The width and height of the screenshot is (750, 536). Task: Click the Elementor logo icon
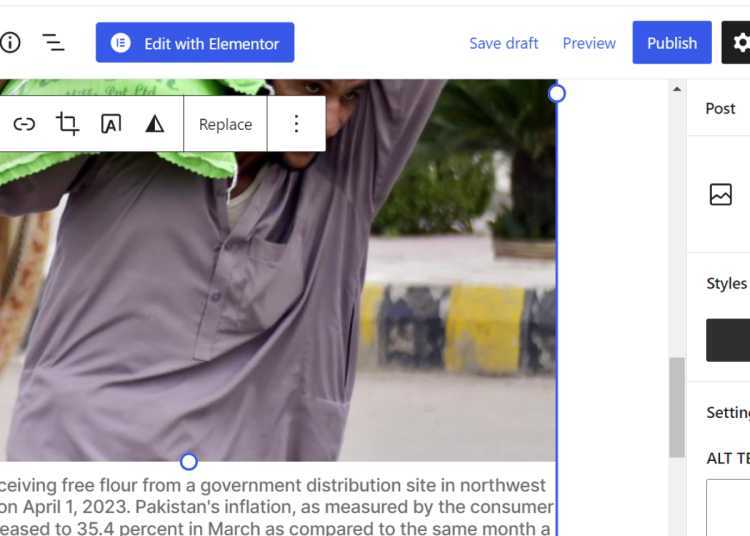[x=121, y=43]
